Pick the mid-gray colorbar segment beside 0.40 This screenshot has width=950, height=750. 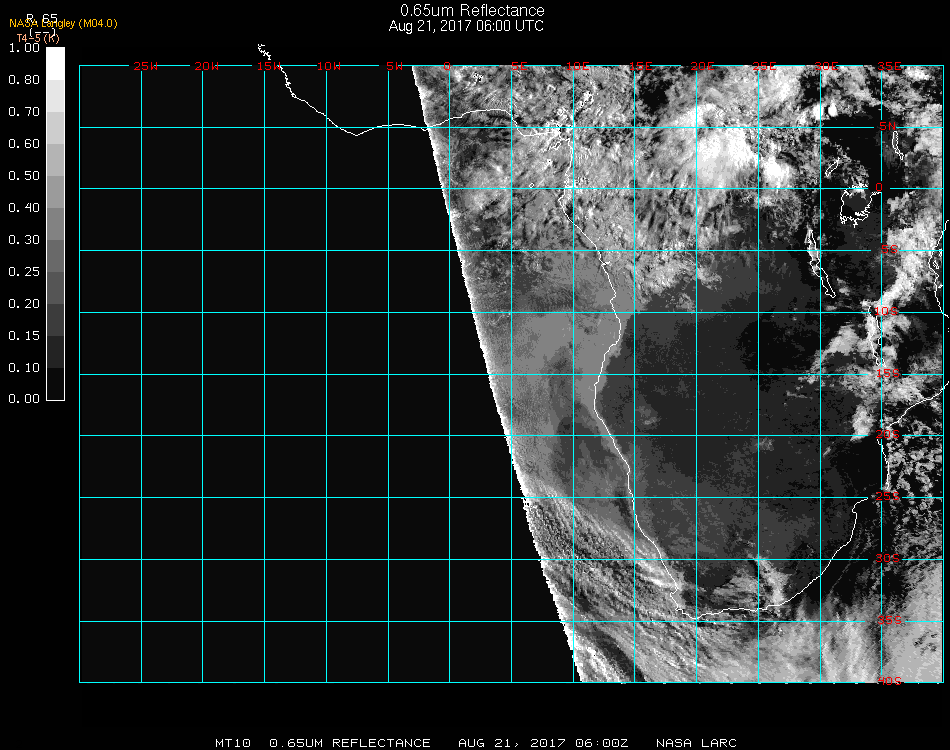[x=55, y=224]
